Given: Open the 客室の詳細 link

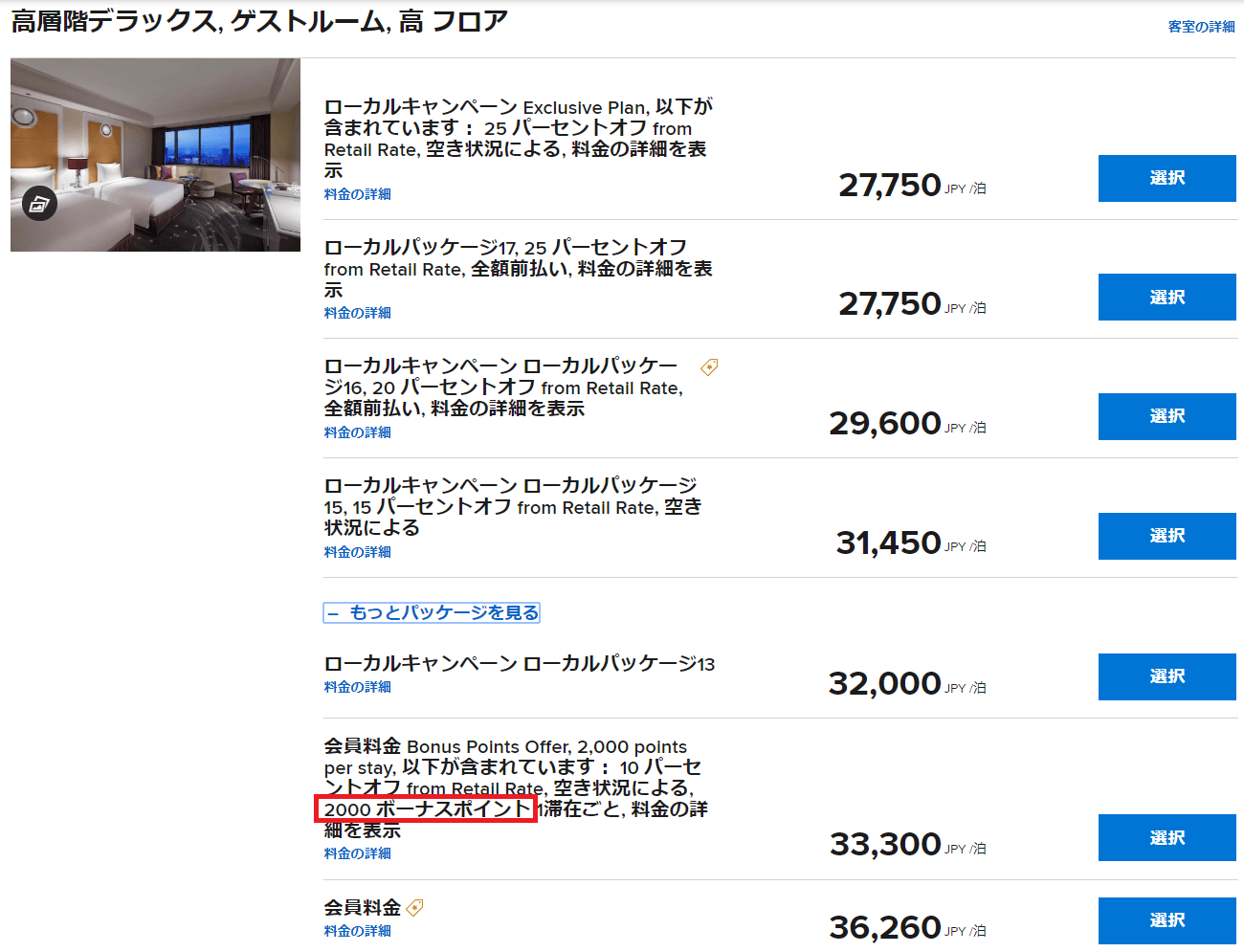Looking at the screenshot, I should click(x=1201, y=27).
